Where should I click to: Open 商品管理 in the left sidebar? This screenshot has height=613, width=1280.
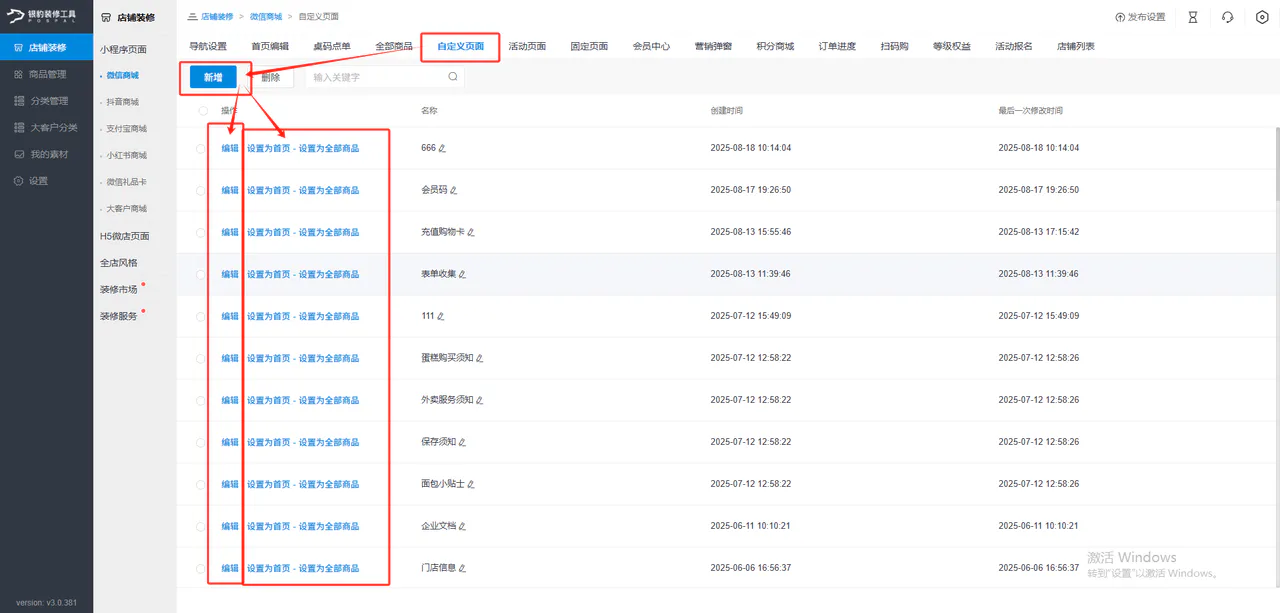[x=47, y=74]
